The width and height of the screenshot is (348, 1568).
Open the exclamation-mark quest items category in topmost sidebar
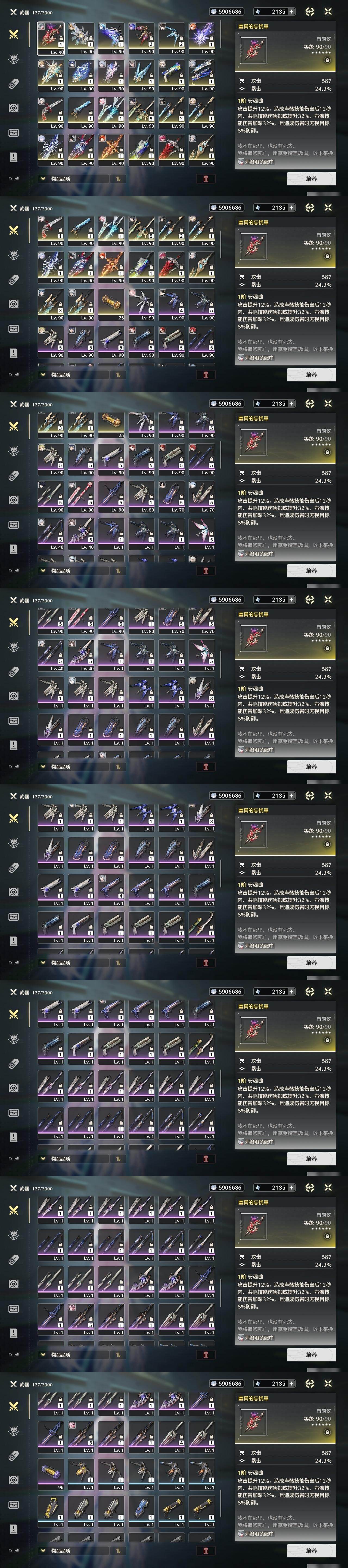tap(13, 157)
